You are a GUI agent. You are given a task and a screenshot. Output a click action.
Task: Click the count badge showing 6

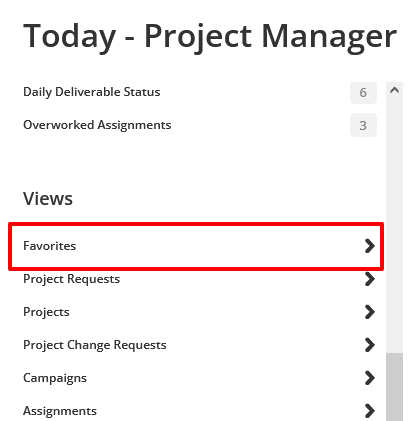(x=363, y=92)
